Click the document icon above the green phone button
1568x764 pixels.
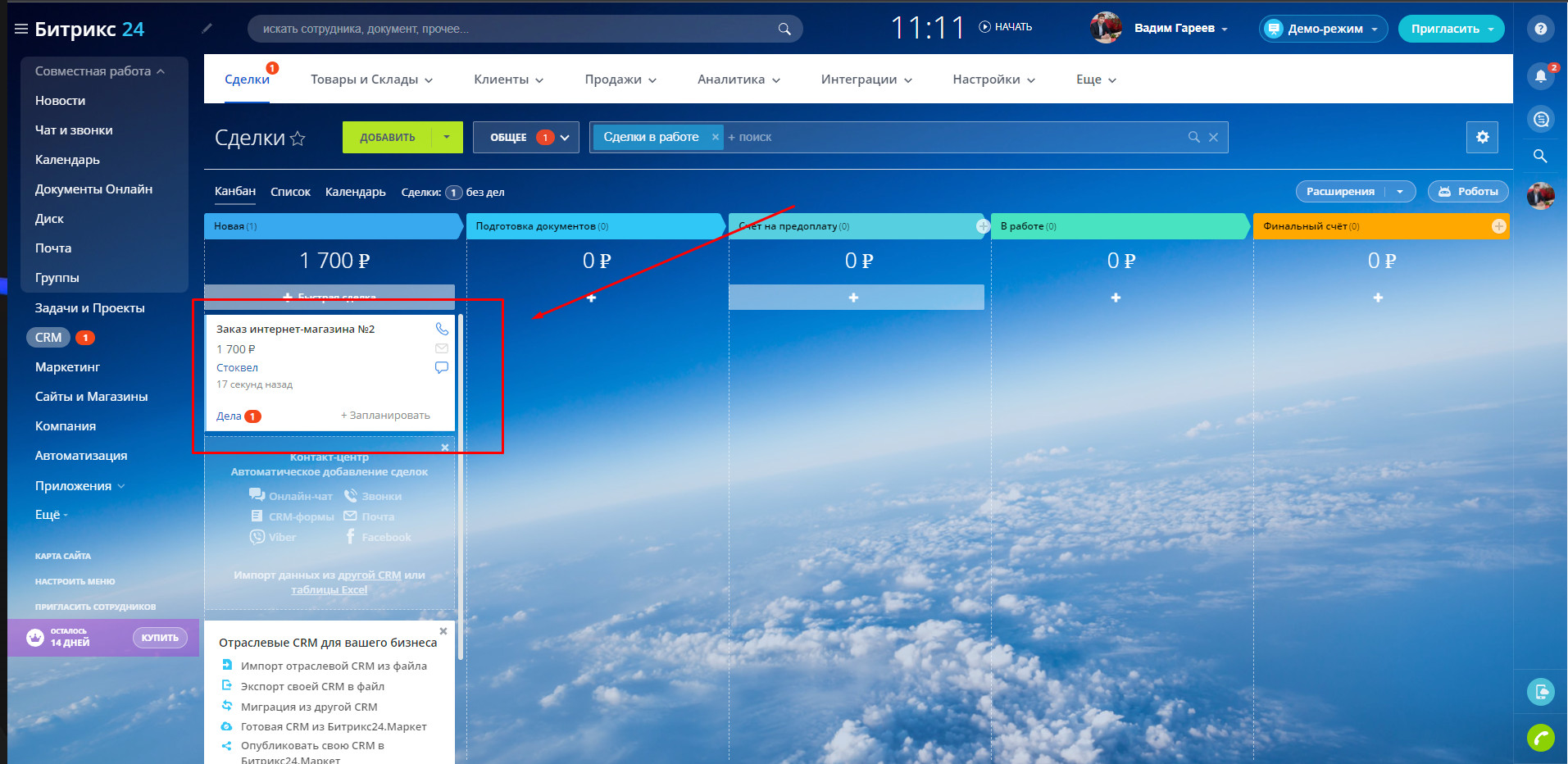1541,691
